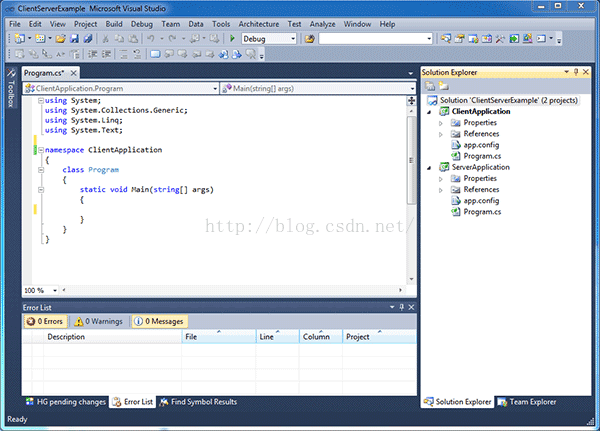Image resolution: width=600 pixels, height=431 pixels.
Task: Open the 100 % zoom dropdown
Action: coord(55,291)
